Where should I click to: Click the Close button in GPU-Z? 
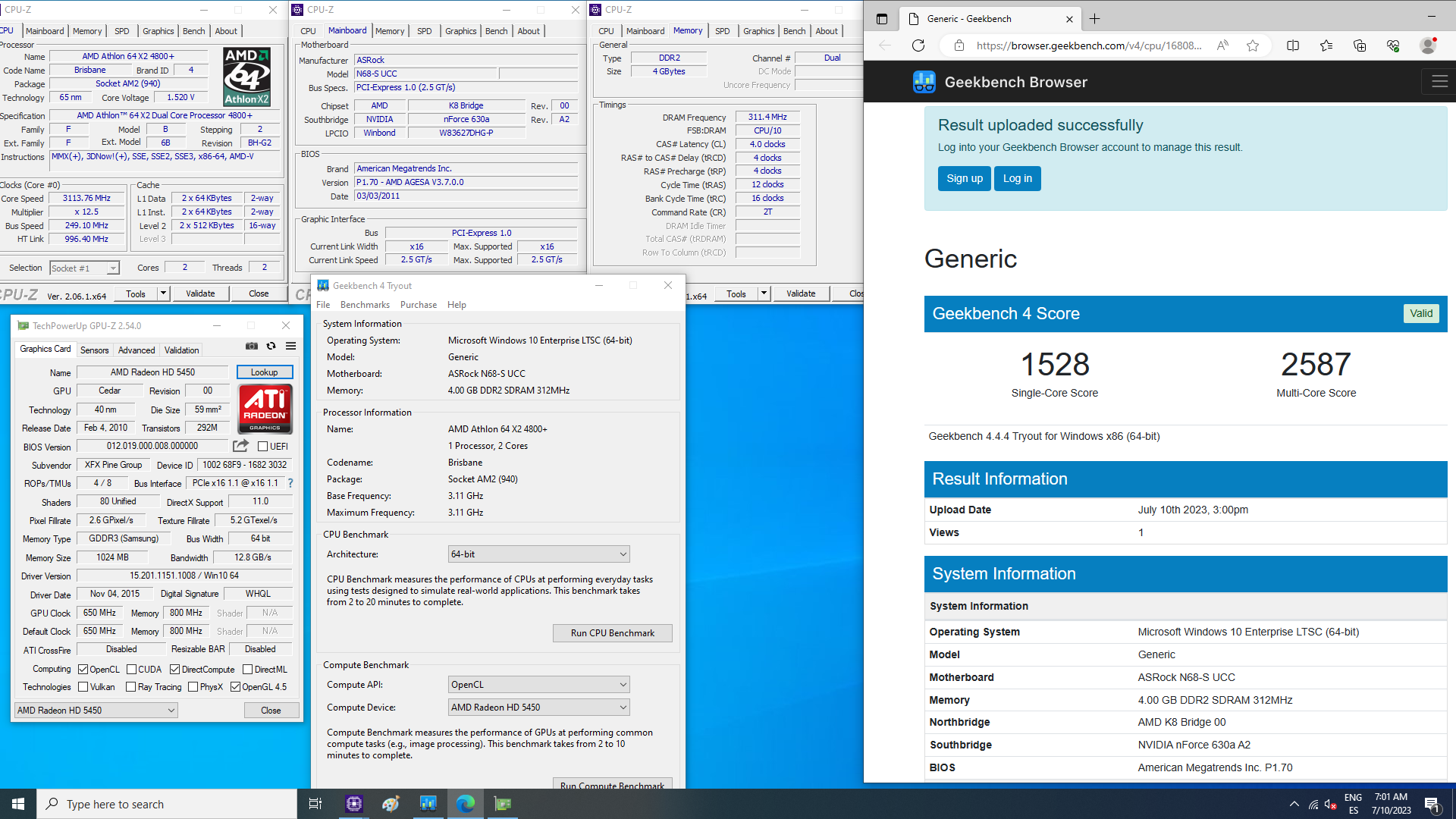point(271,711)
